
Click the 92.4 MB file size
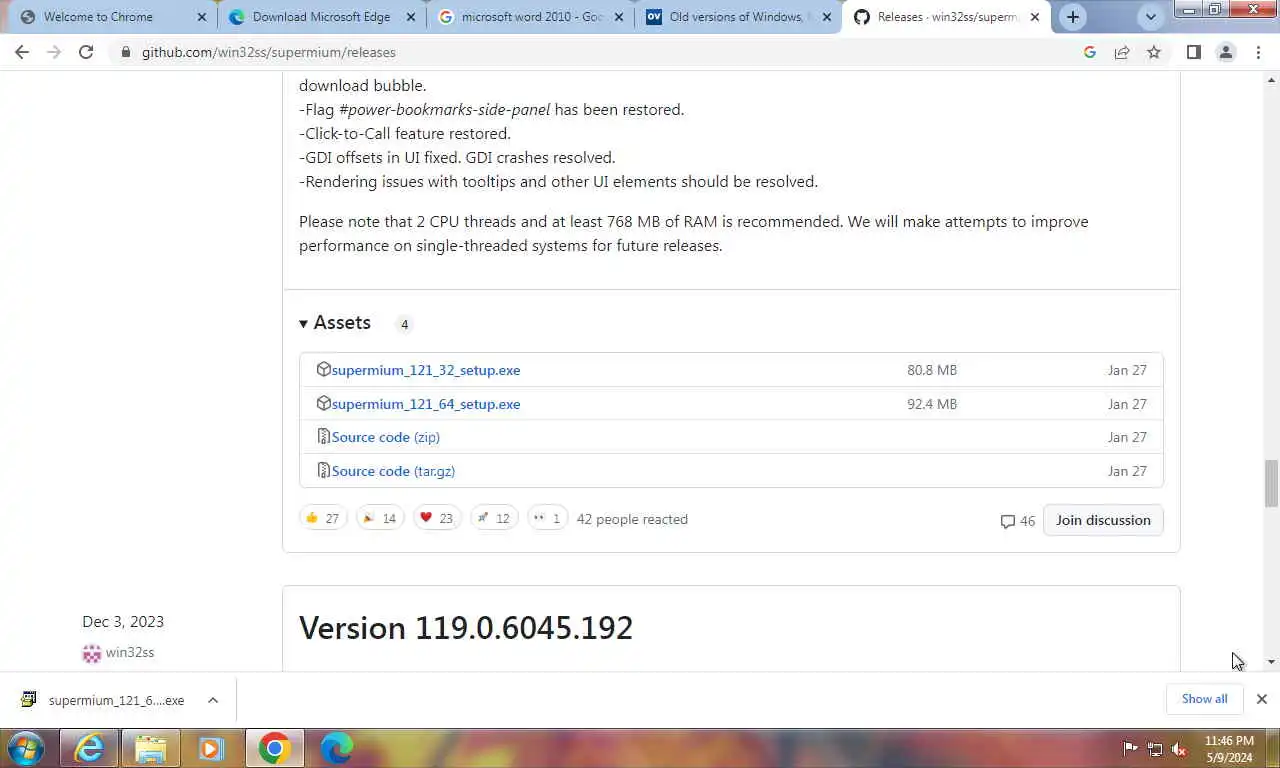pos(932,404)
